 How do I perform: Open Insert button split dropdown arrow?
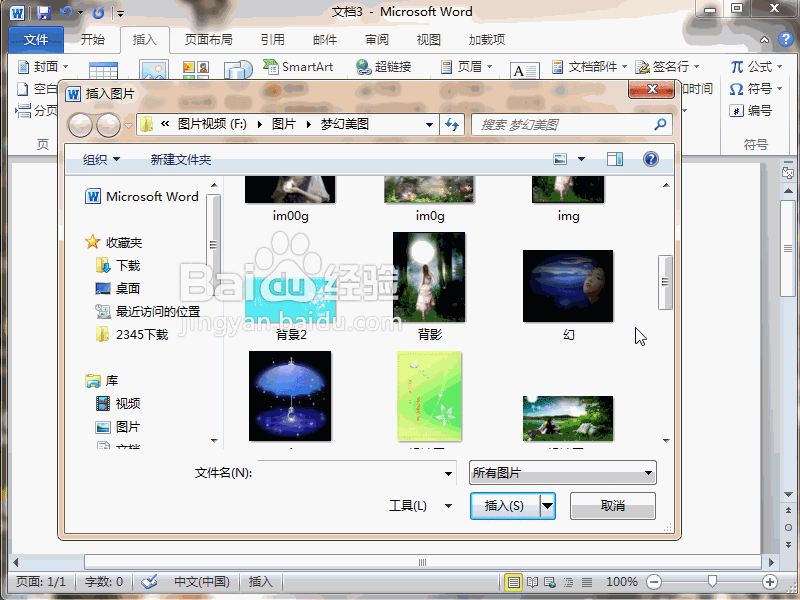click(547, 506)
